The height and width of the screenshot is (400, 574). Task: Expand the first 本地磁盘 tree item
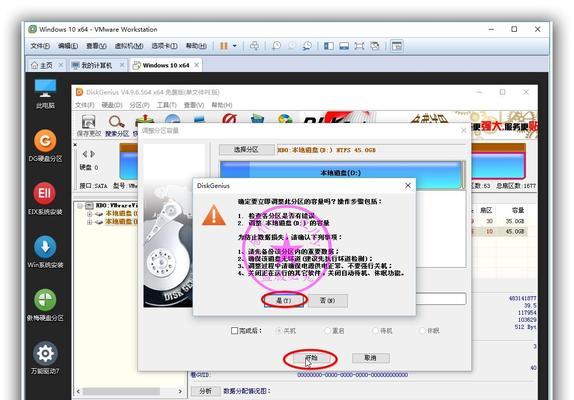tap(89, 213)
